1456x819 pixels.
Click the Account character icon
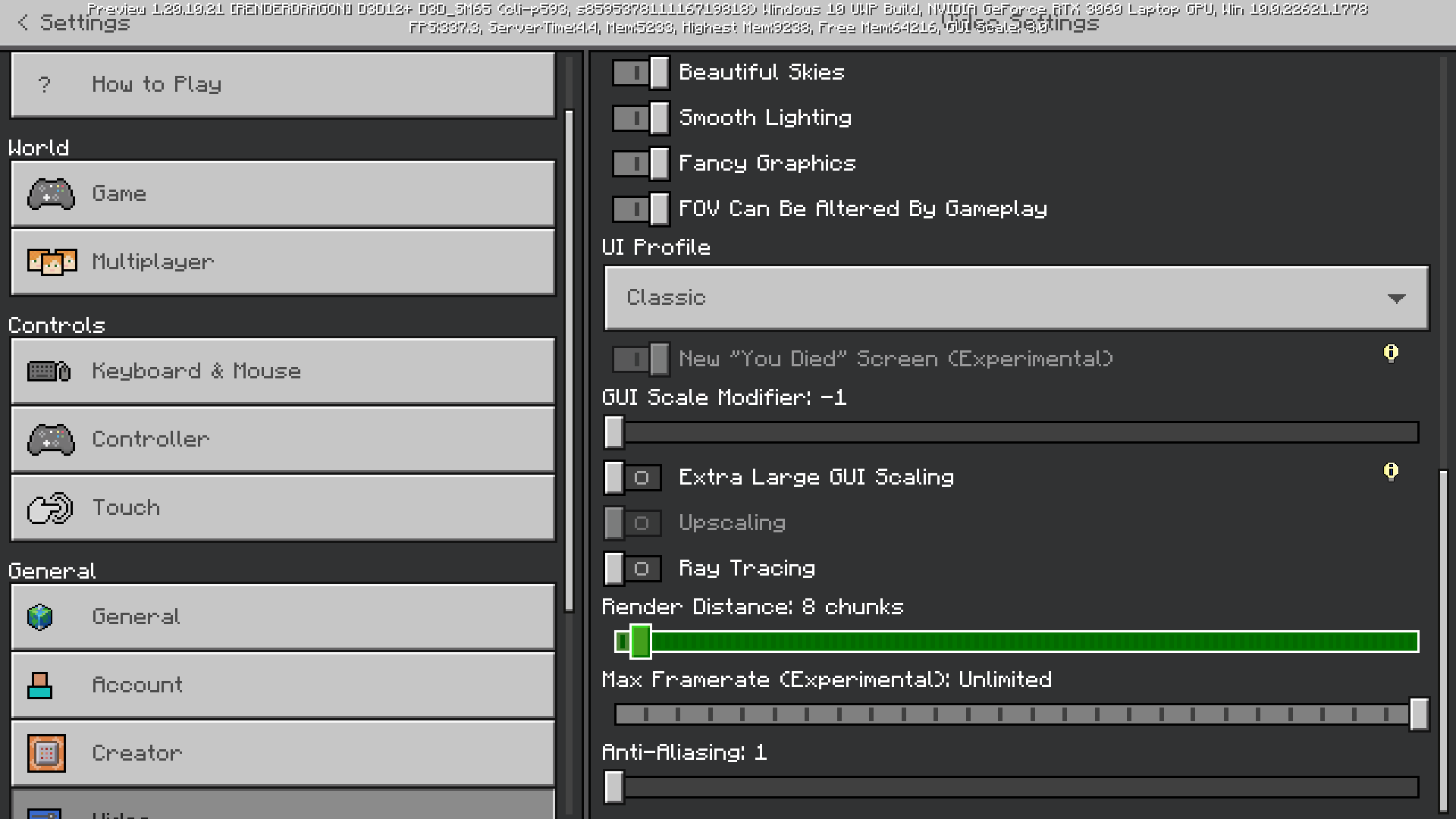point(39,685)
